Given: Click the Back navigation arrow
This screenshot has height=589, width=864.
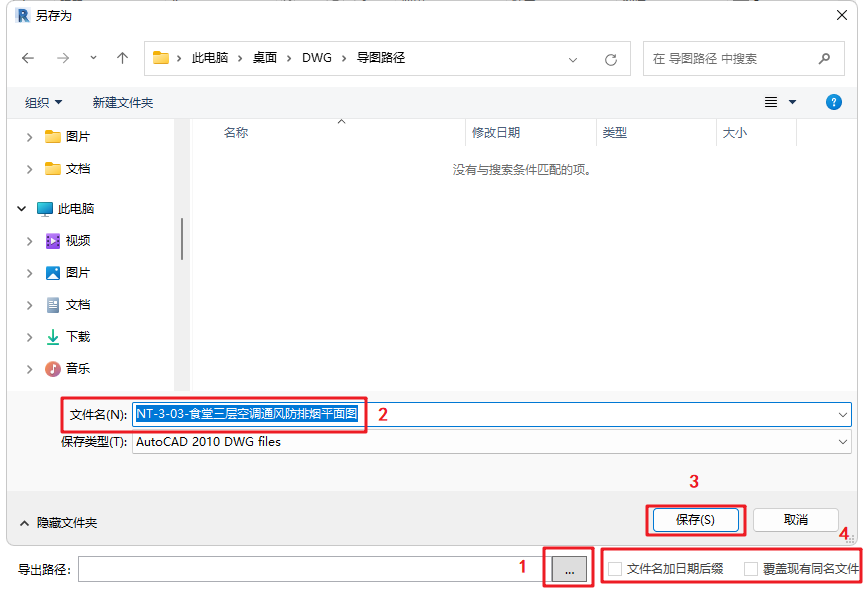Looking at the screenshot, I should click(28, 57).
